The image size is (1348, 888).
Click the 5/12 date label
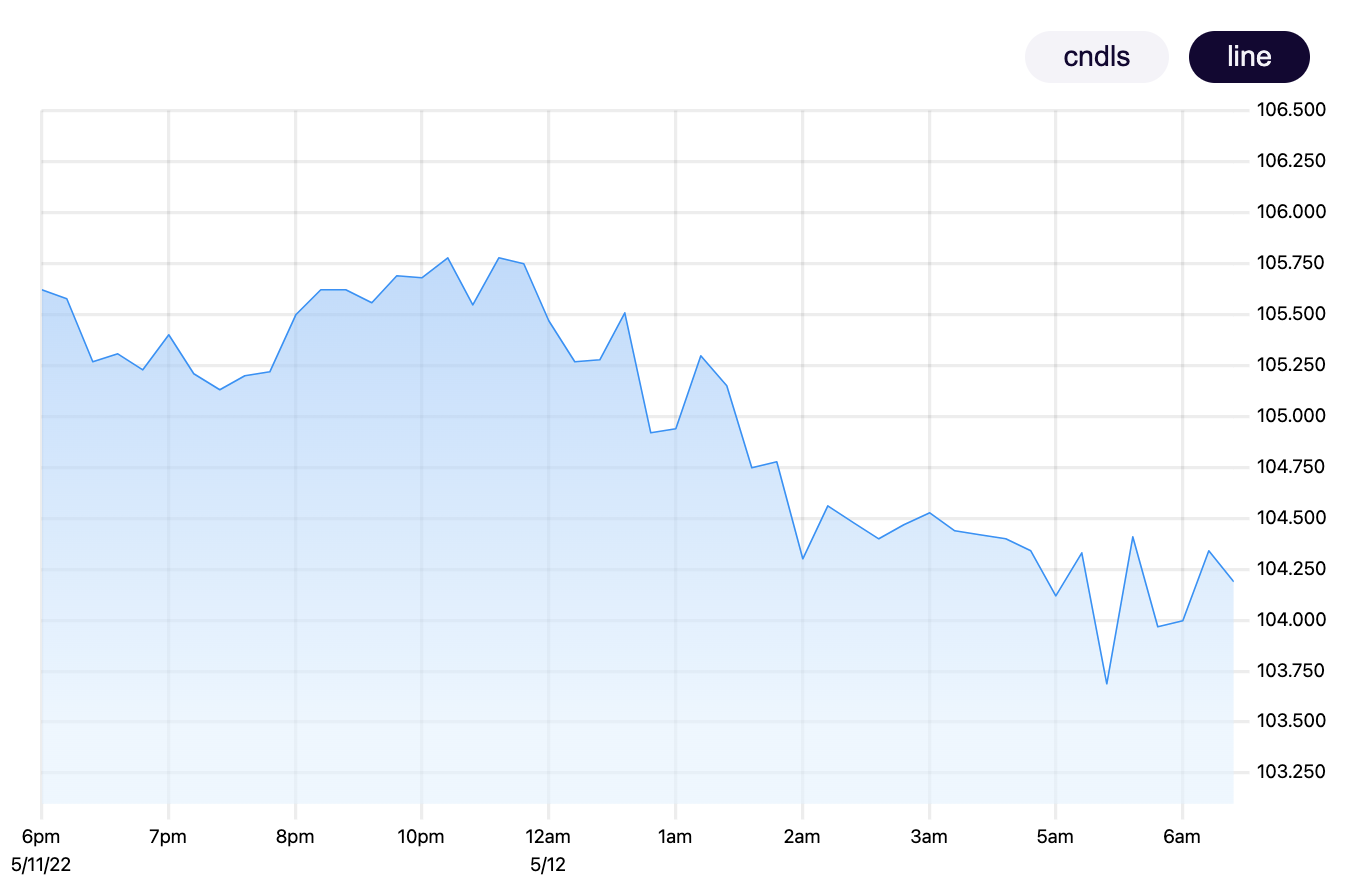coord(549,866)
